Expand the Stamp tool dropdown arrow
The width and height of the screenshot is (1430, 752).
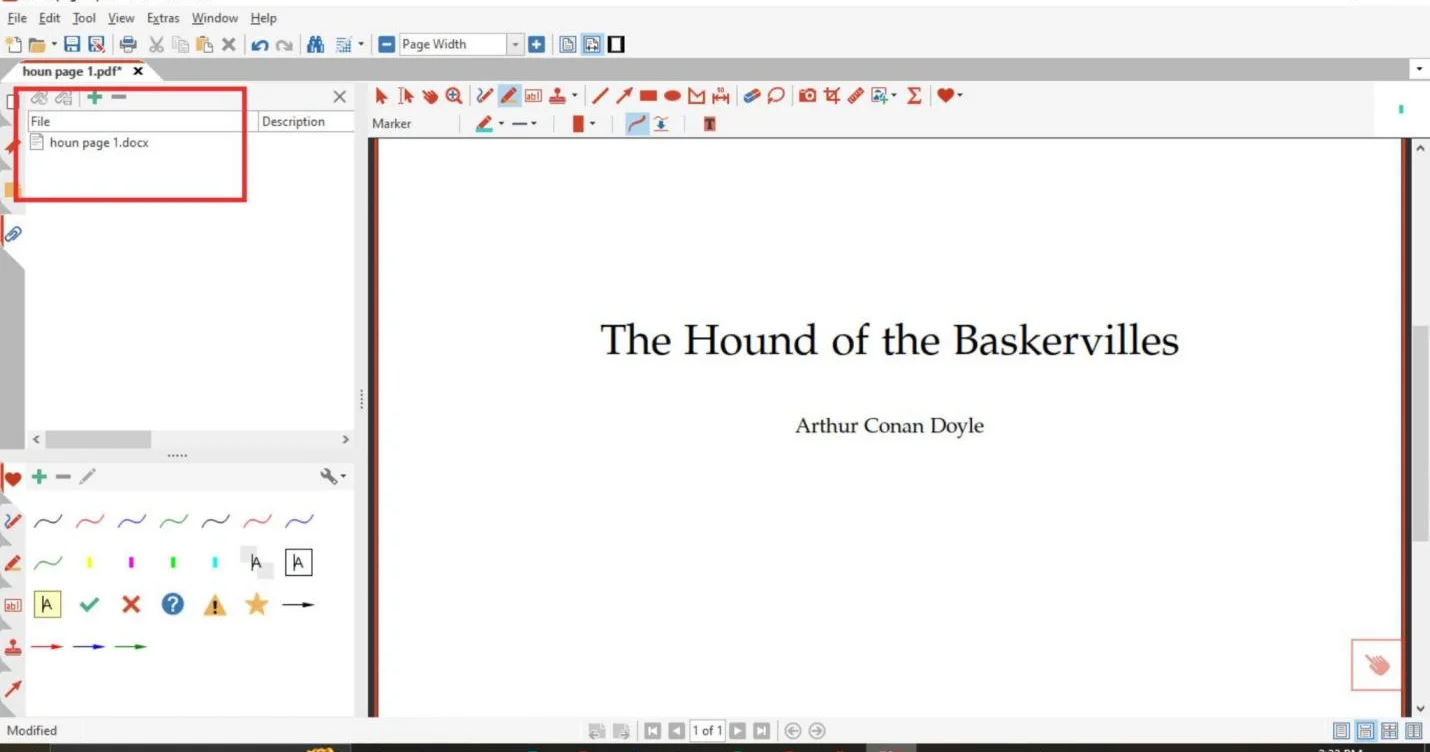click(574, 97)
